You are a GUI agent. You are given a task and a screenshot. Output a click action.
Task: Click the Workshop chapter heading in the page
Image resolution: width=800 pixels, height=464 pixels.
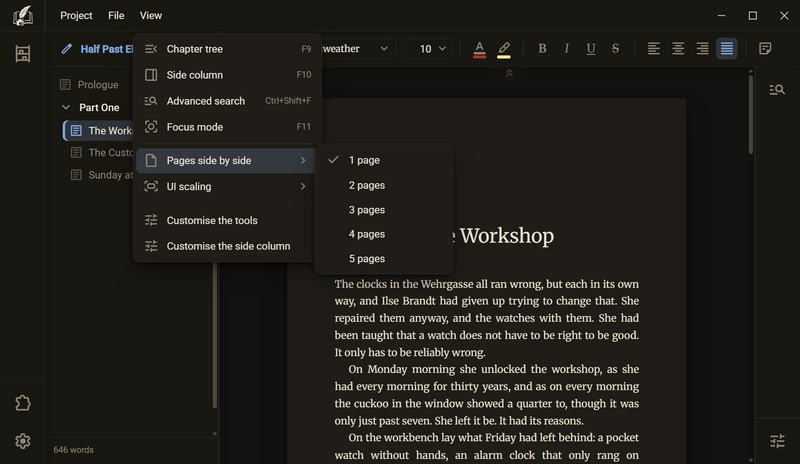(506, 236)
